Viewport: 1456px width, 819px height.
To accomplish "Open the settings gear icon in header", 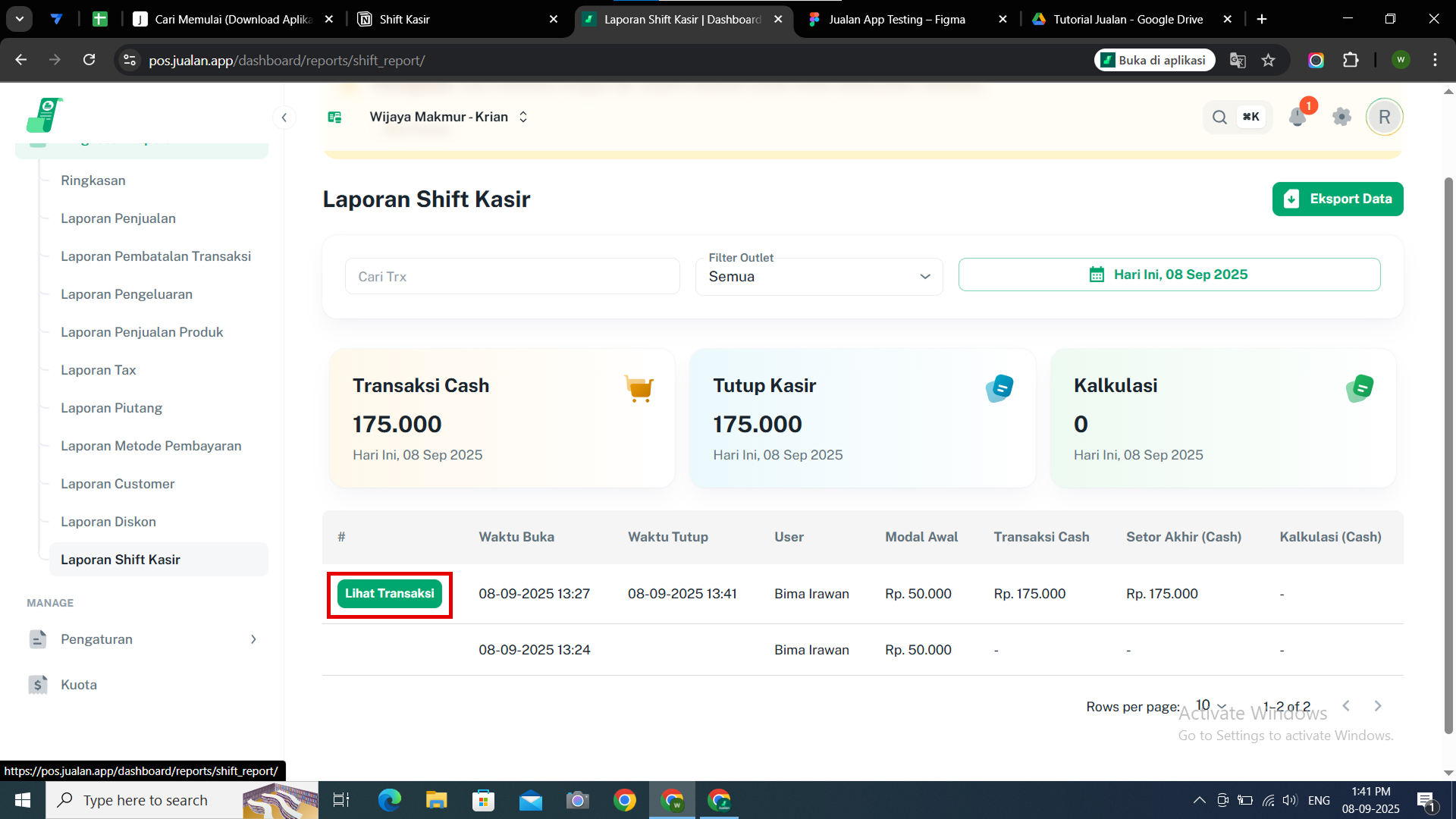I will coord(1341,117).
